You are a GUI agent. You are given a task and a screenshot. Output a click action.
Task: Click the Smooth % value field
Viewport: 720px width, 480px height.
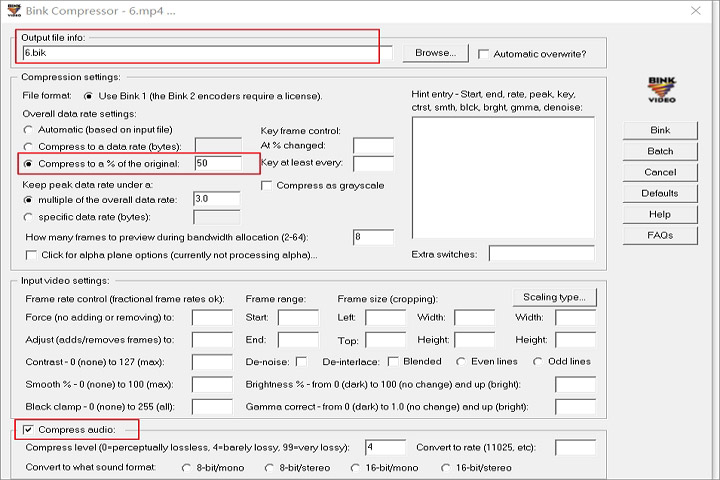click(212, 384)
